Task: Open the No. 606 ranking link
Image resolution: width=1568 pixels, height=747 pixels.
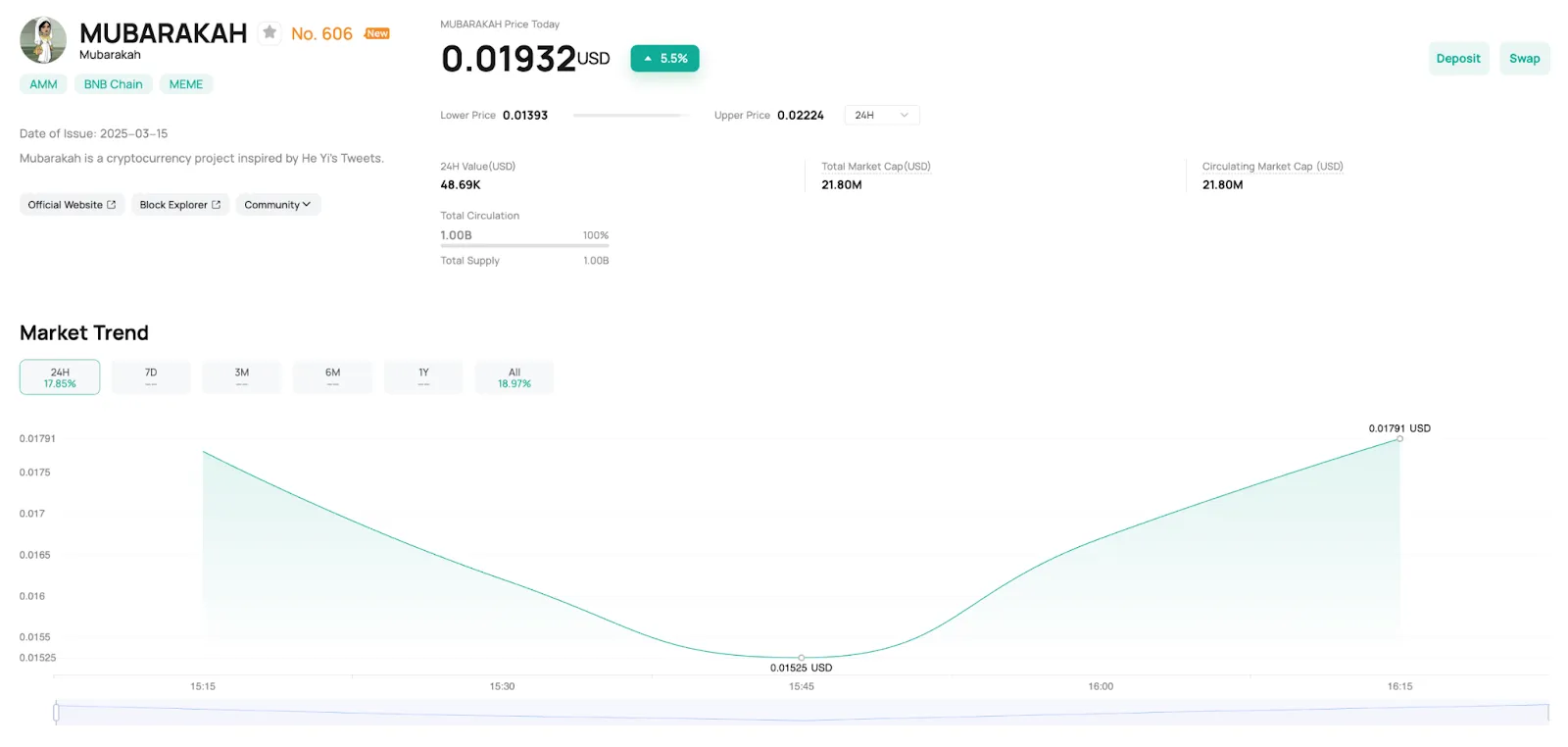Action: click(321, 33)
